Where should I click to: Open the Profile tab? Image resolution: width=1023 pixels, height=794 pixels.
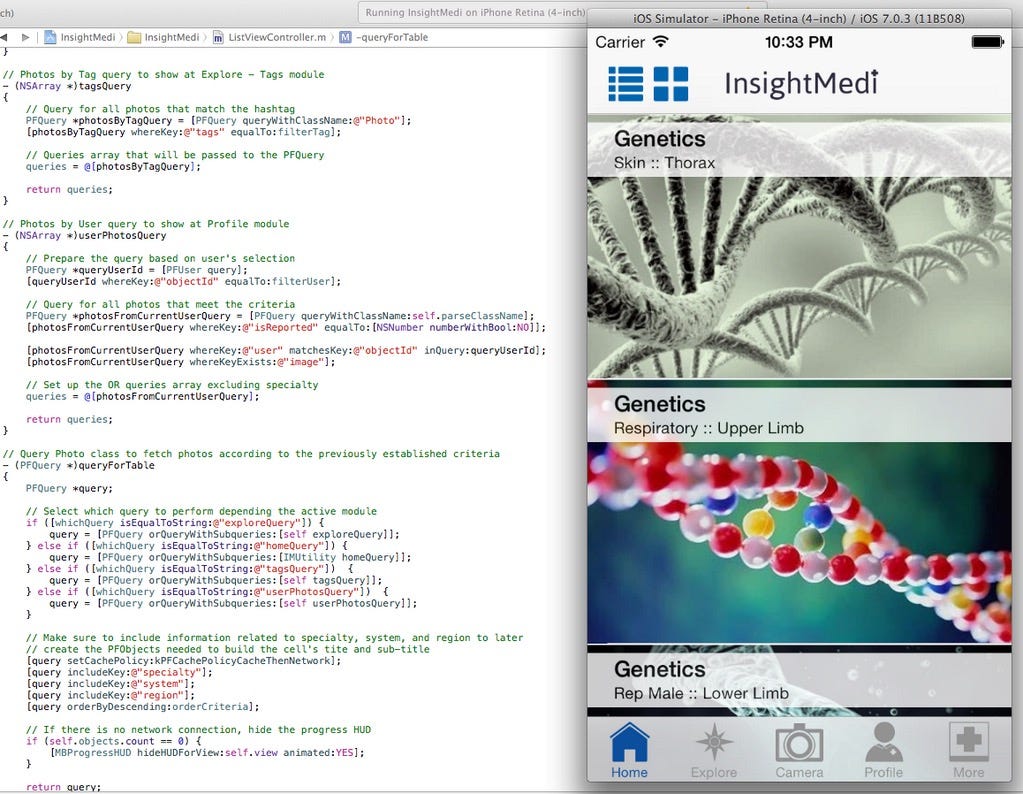tap(883, 751)
